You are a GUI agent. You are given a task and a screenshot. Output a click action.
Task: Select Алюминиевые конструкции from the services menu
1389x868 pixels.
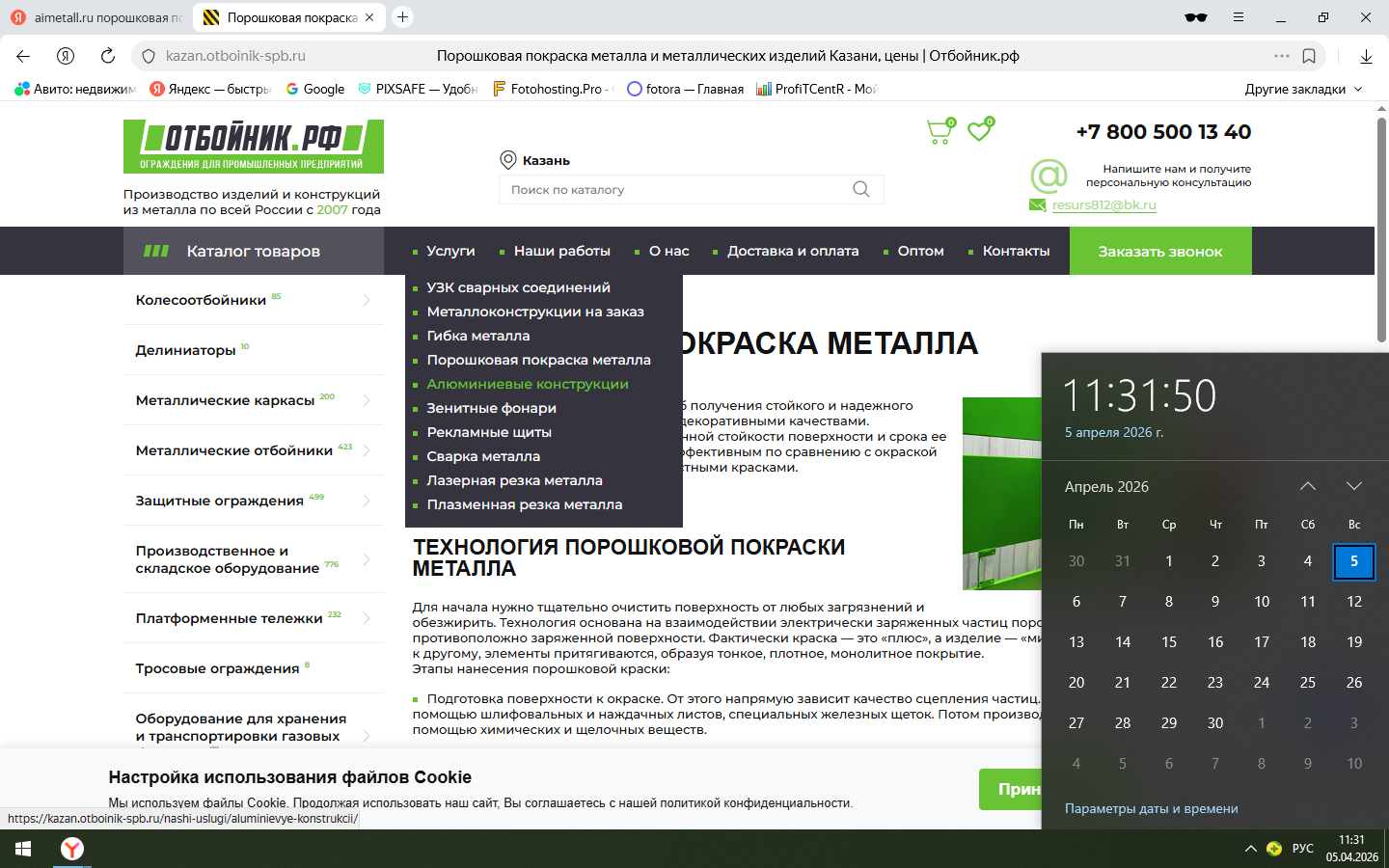click(528, 384)
